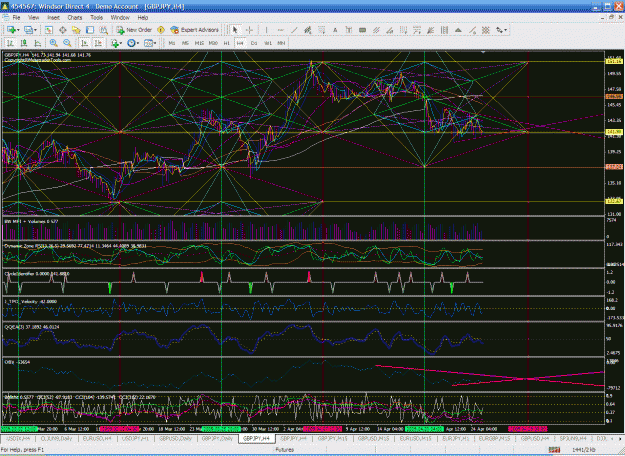Switch timeframe to M15
The image size is (625, 456).
199,43
